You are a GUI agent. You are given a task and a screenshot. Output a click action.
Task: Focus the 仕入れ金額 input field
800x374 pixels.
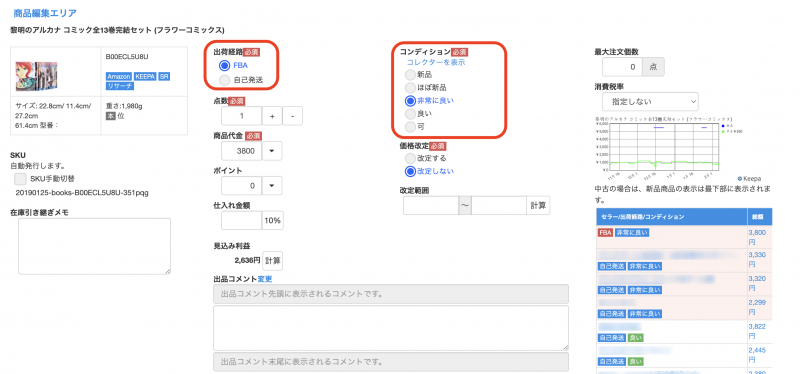coord(241,220)
